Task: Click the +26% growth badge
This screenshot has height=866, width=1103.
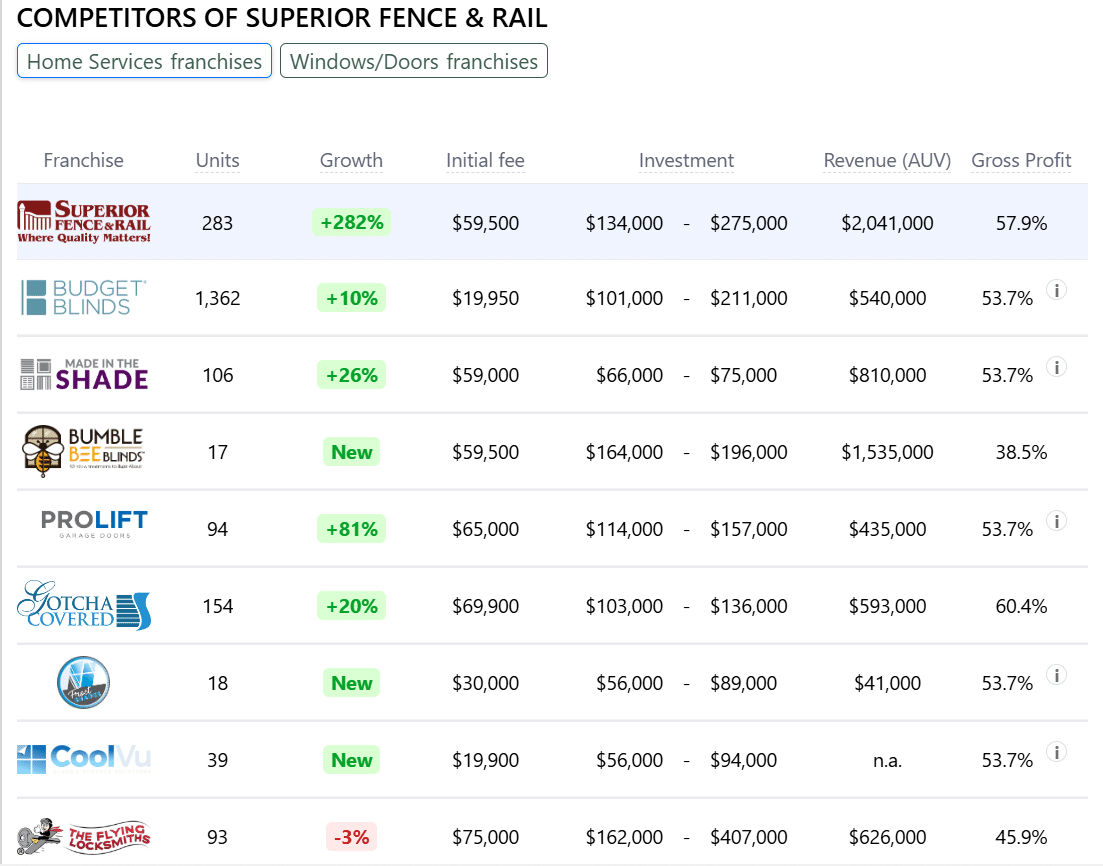Action: point(352,375)
